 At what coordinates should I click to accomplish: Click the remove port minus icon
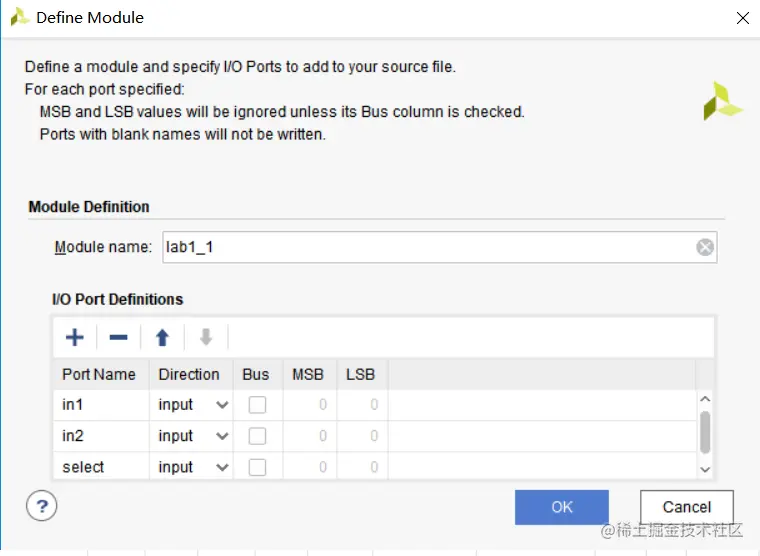tap(118, 337)
